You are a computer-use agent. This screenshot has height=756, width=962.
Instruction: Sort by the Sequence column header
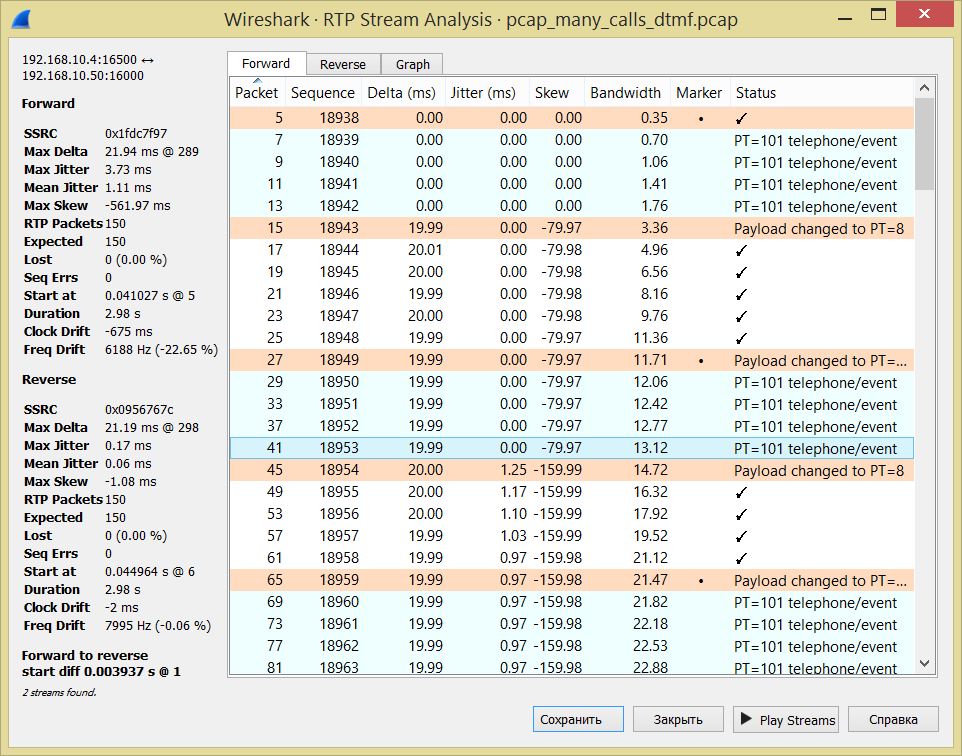[323, 93]
